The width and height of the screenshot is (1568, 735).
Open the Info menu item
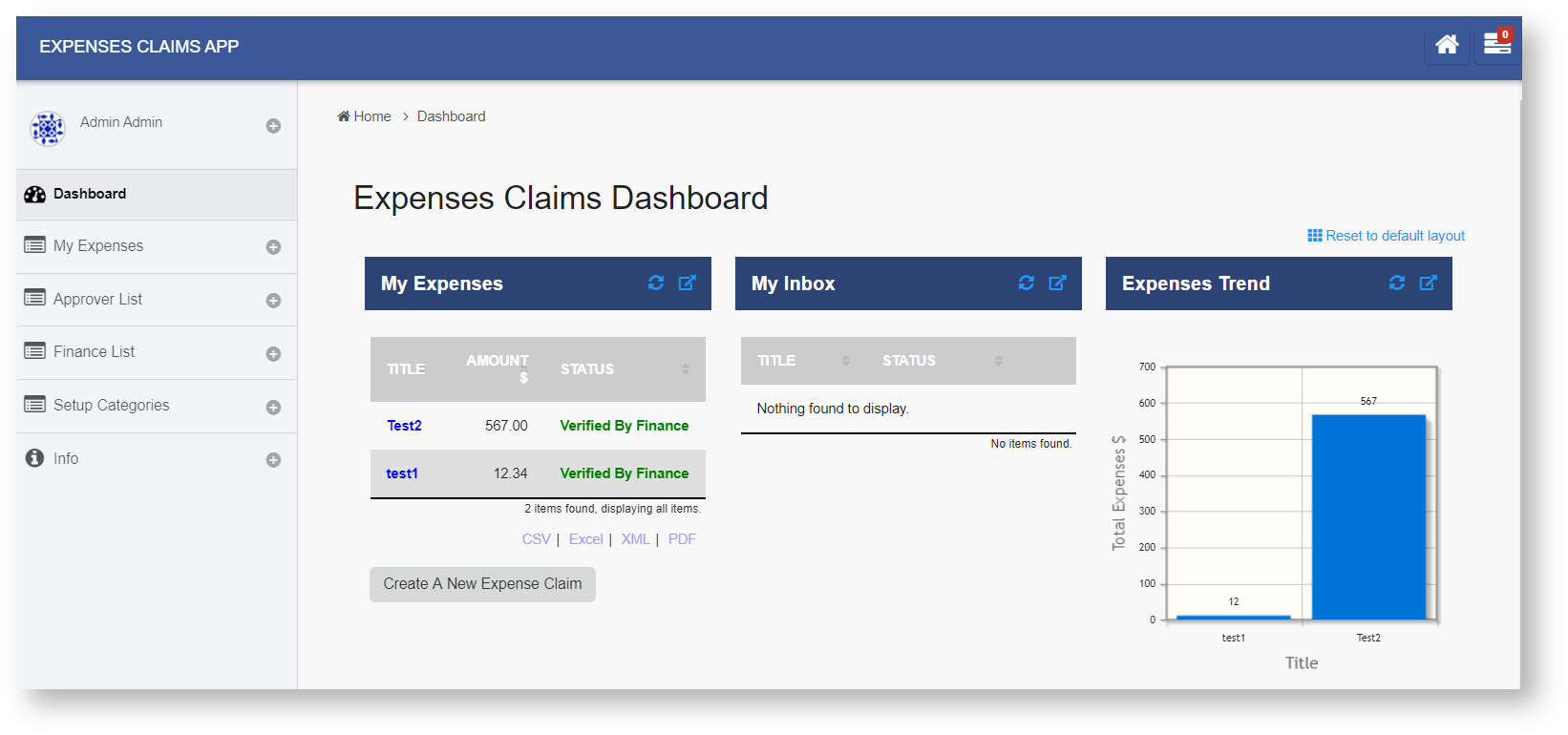point(157,459)
